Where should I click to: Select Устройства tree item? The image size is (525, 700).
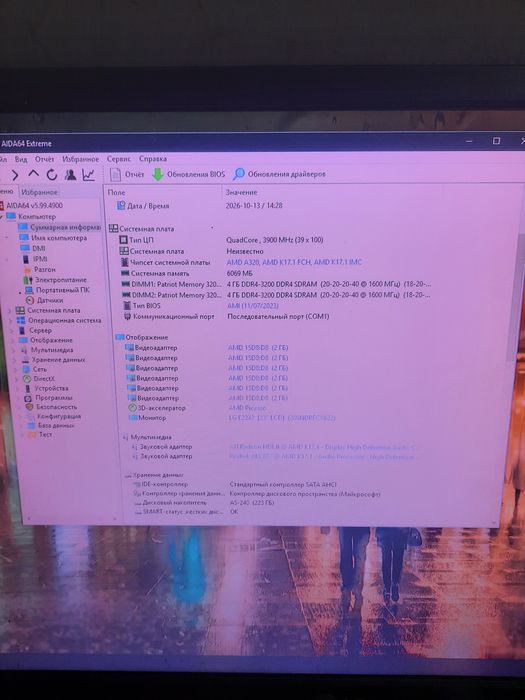(x=52, y=388)
